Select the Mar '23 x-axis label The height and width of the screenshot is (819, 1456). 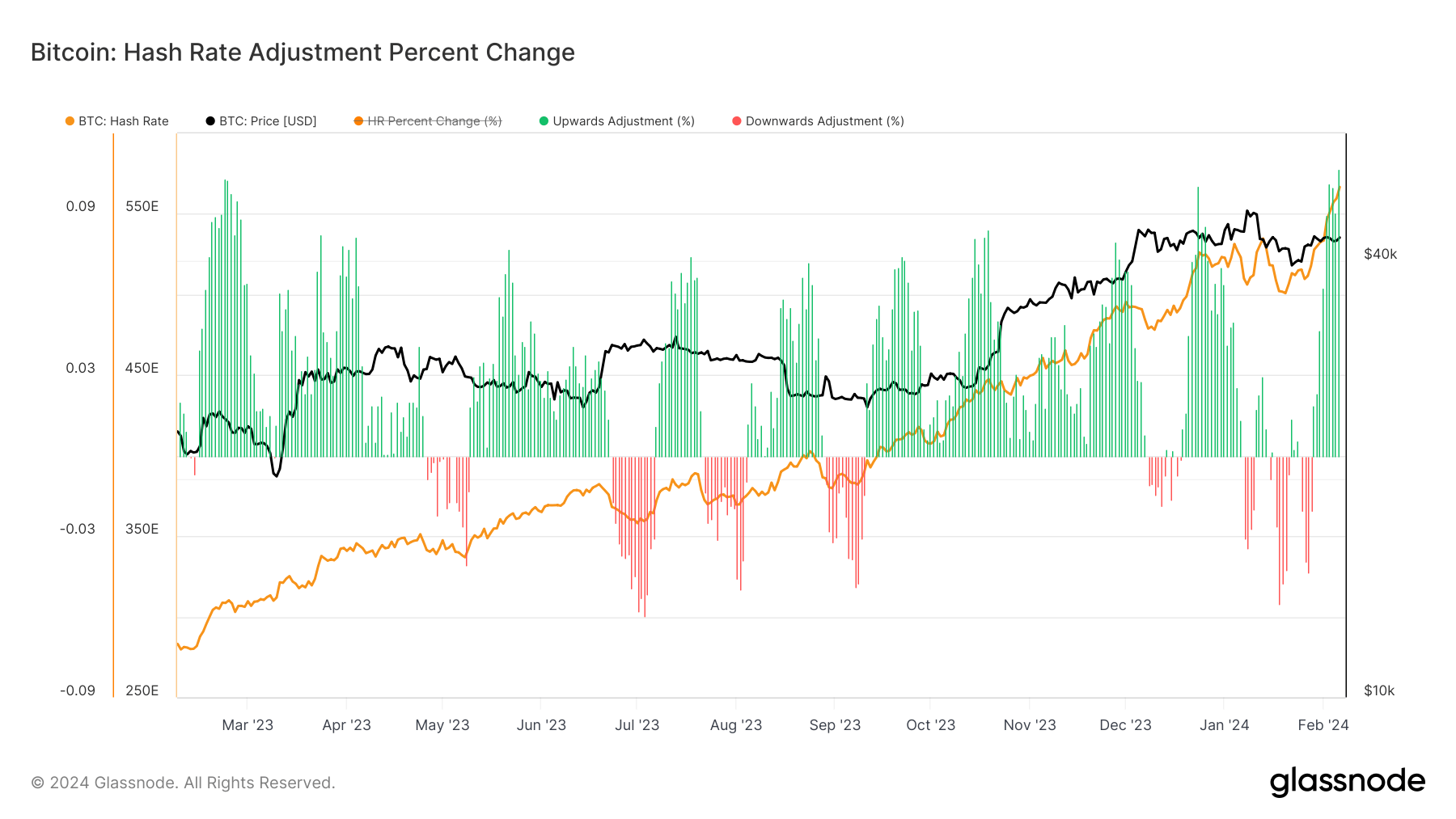tap(248, 725)
